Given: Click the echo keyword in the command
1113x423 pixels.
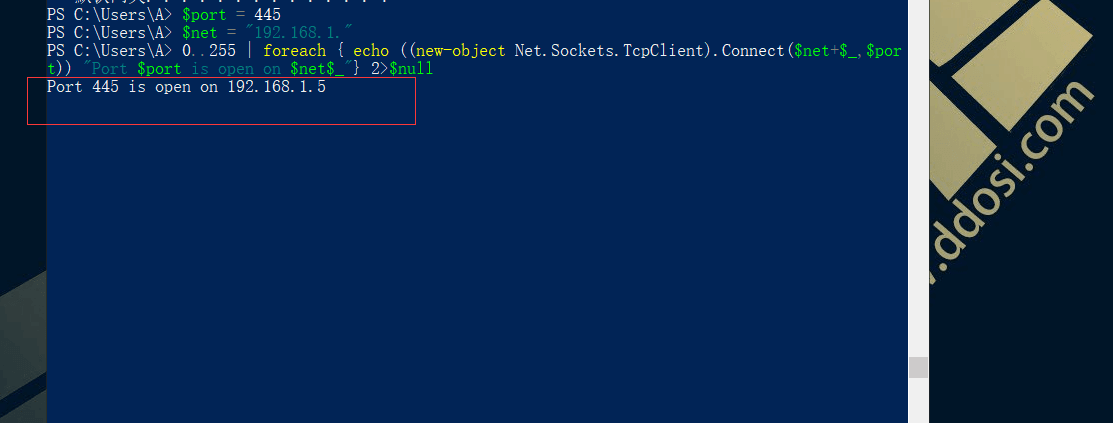Looking at the screenshot, I should tap(371, 51).
